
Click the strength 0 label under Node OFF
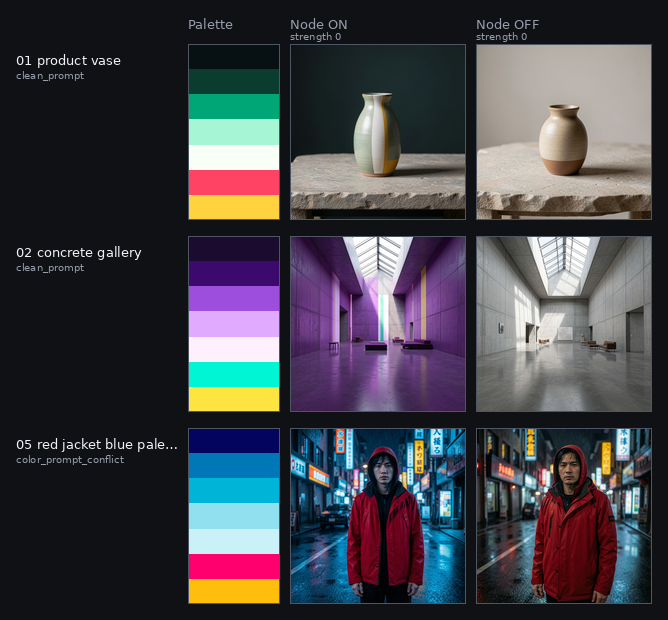tap(501, 37)
